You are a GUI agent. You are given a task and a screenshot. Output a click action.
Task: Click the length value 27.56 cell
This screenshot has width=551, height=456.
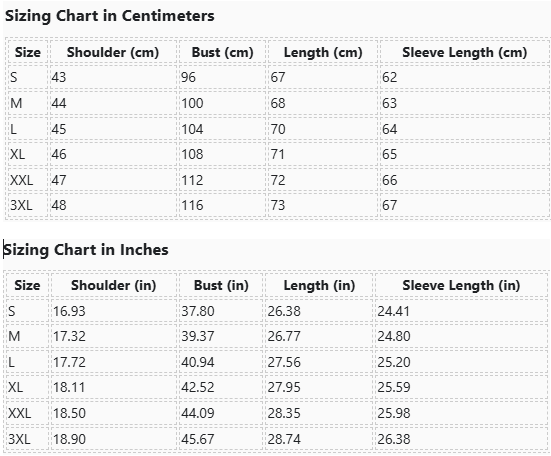pyautogui.click(x=319, y=362)
